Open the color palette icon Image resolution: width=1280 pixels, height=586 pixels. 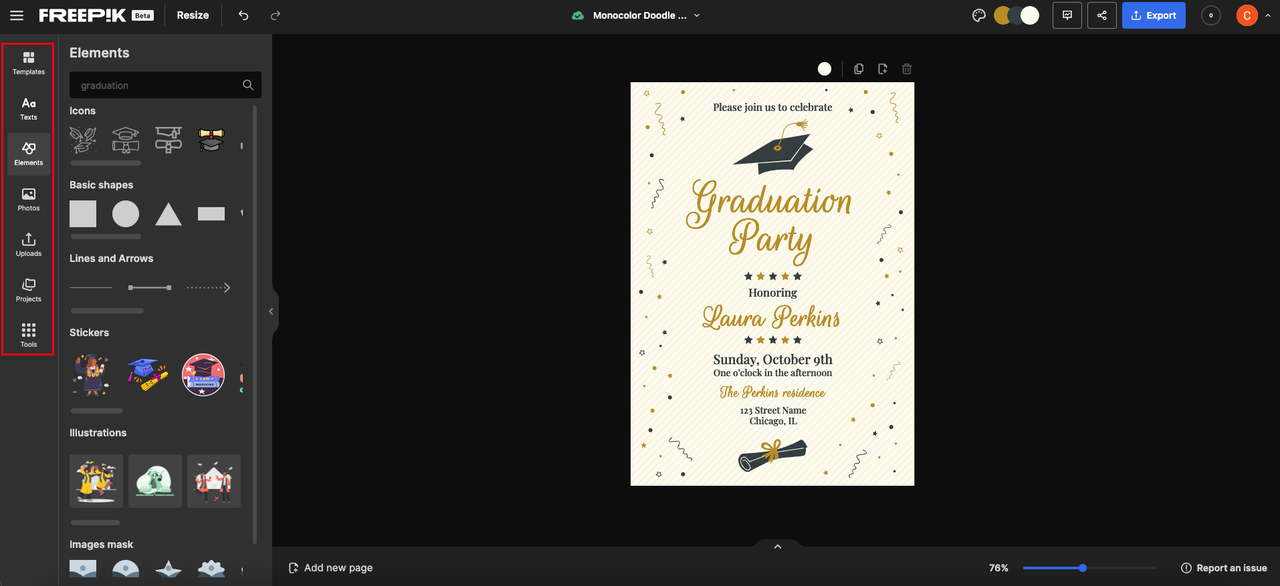point(979,15)
